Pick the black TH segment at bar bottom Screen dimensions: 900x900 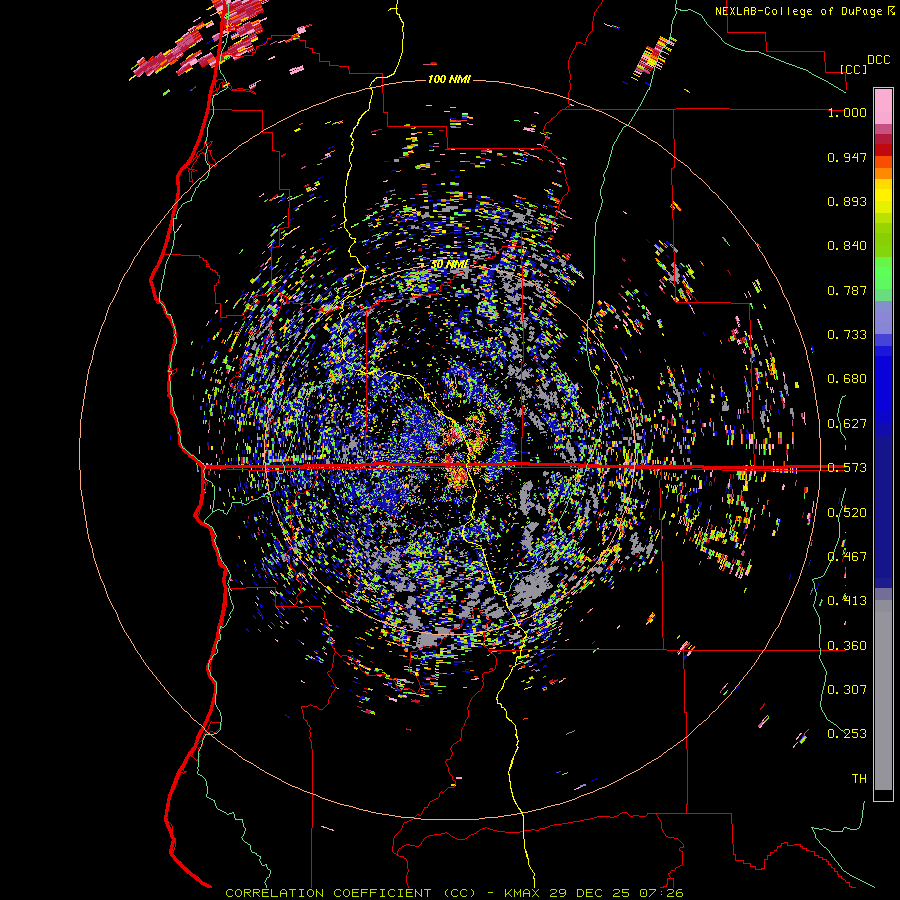pos(883,794)
